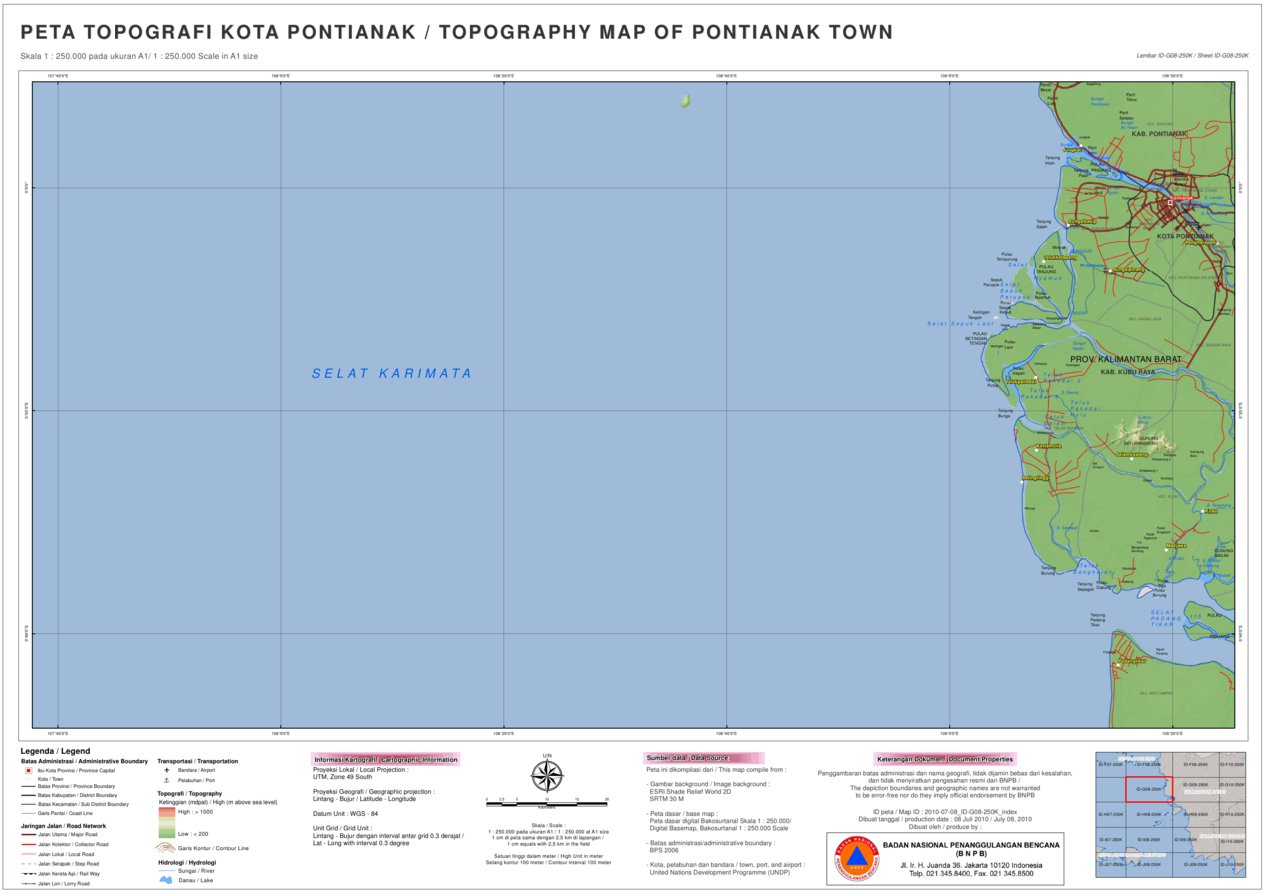
Task: Select the Bandara / Airport symbol in legend
Action: pos(166,770)
